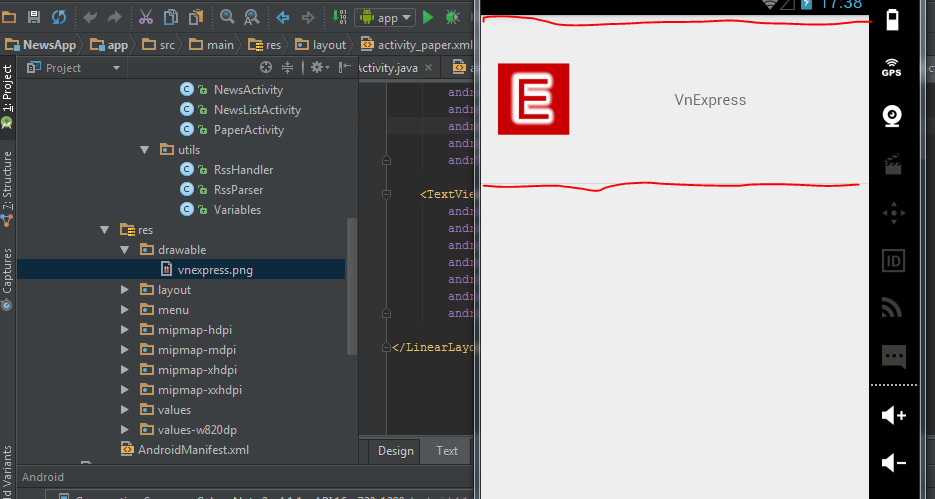
Task: Click the Cut scissors icon
Action: (x=145, y=17)
